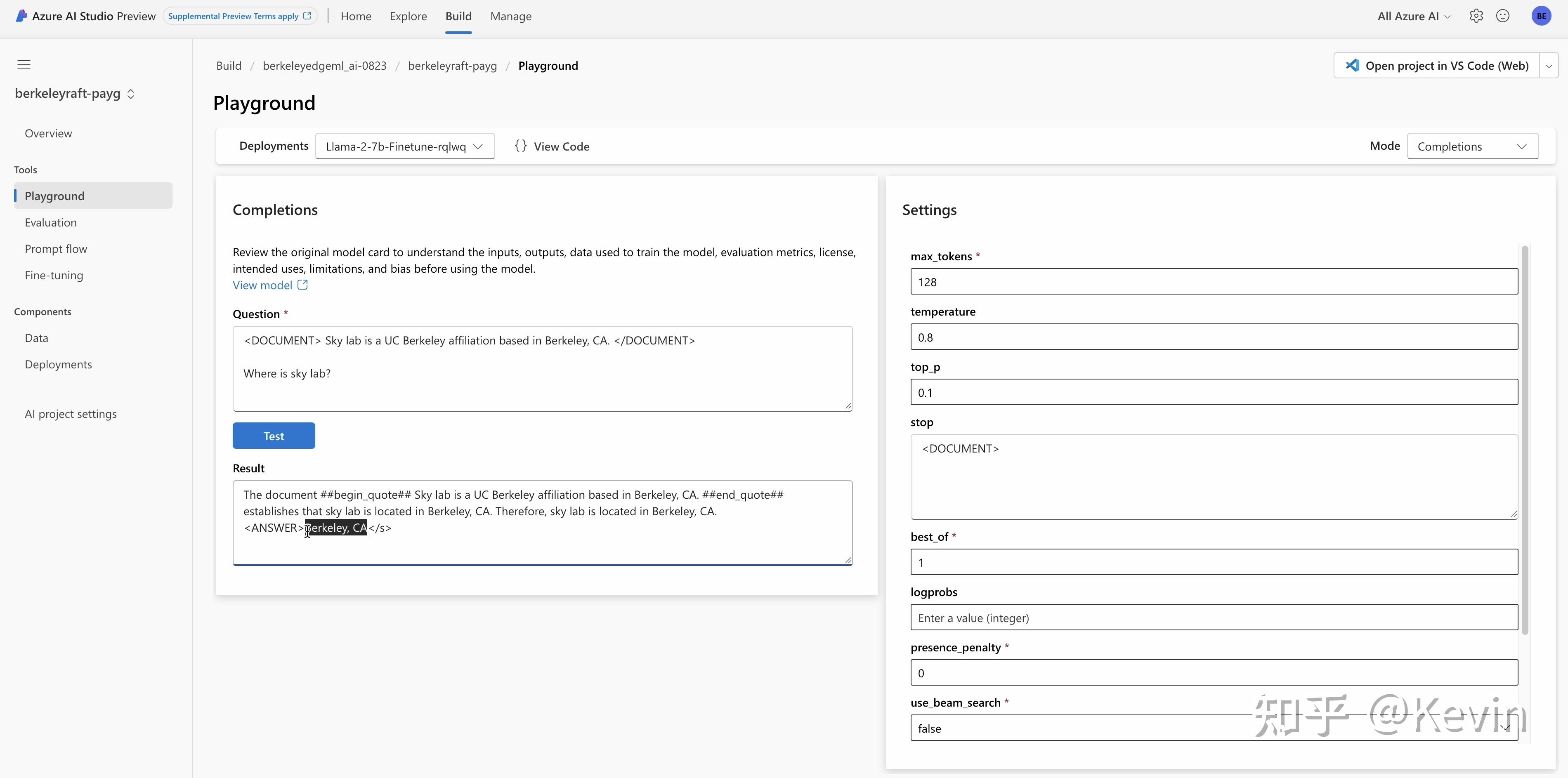The width and height of the screenshot is (1568, 778).
Task: Click the smiley feedback icon
Action: tap(1503, 17)
